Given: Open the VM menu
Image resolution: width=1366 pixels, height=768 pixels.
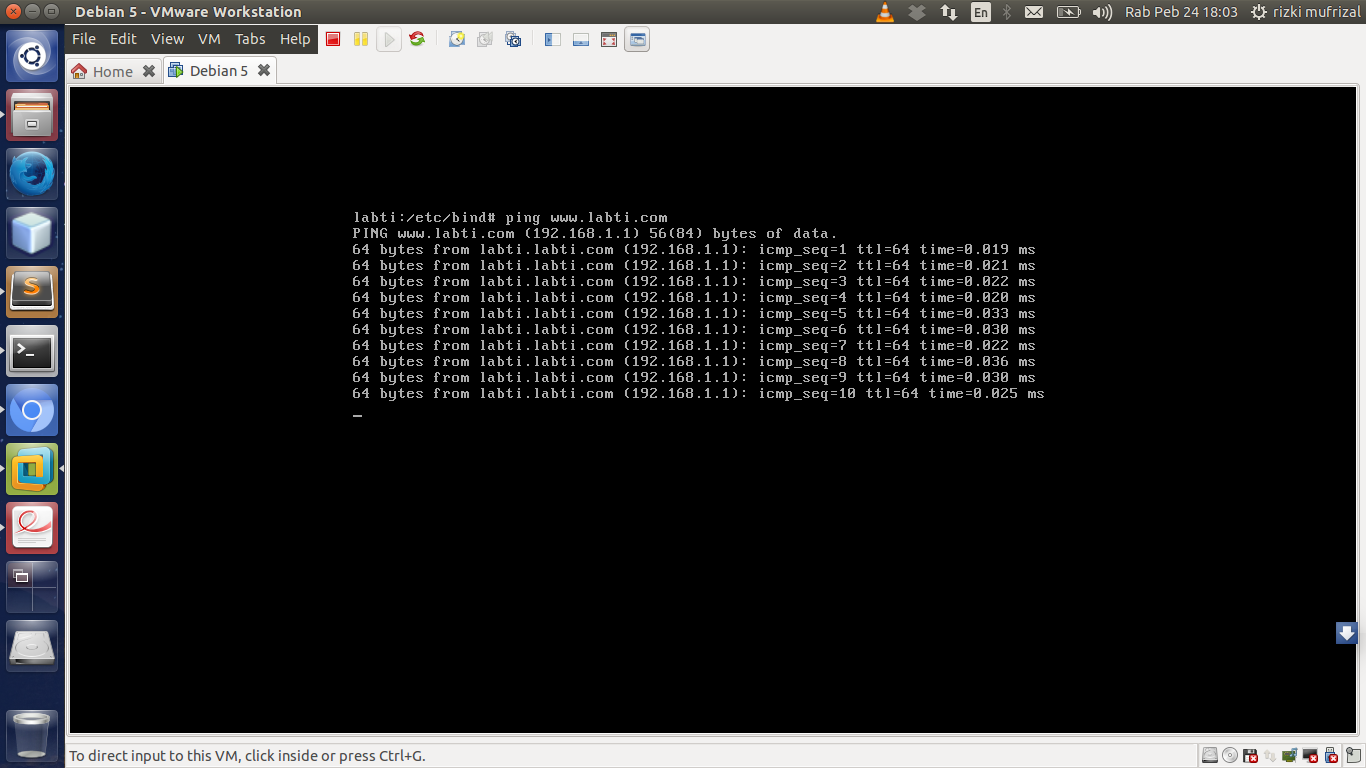Looking at the screenshot, I should (209, 39).
